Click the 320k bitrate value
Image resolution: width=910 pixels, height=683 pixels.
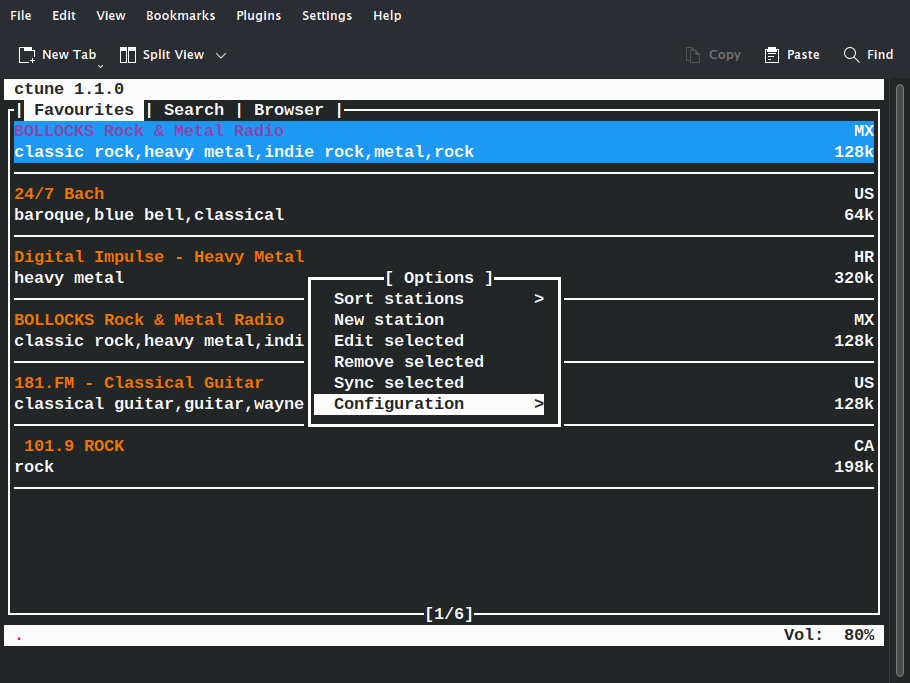[854, 278]
